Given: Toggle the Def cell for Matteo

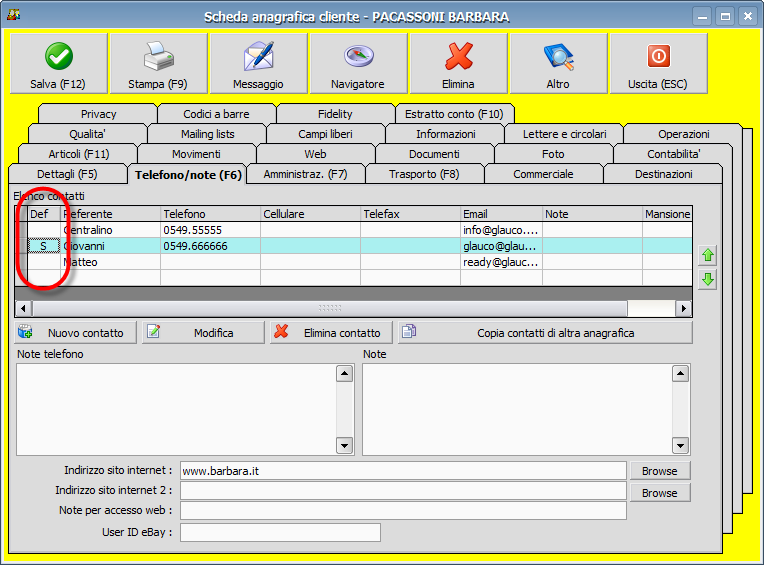Looking at the screenshot, I should click(x=43, y=262).
